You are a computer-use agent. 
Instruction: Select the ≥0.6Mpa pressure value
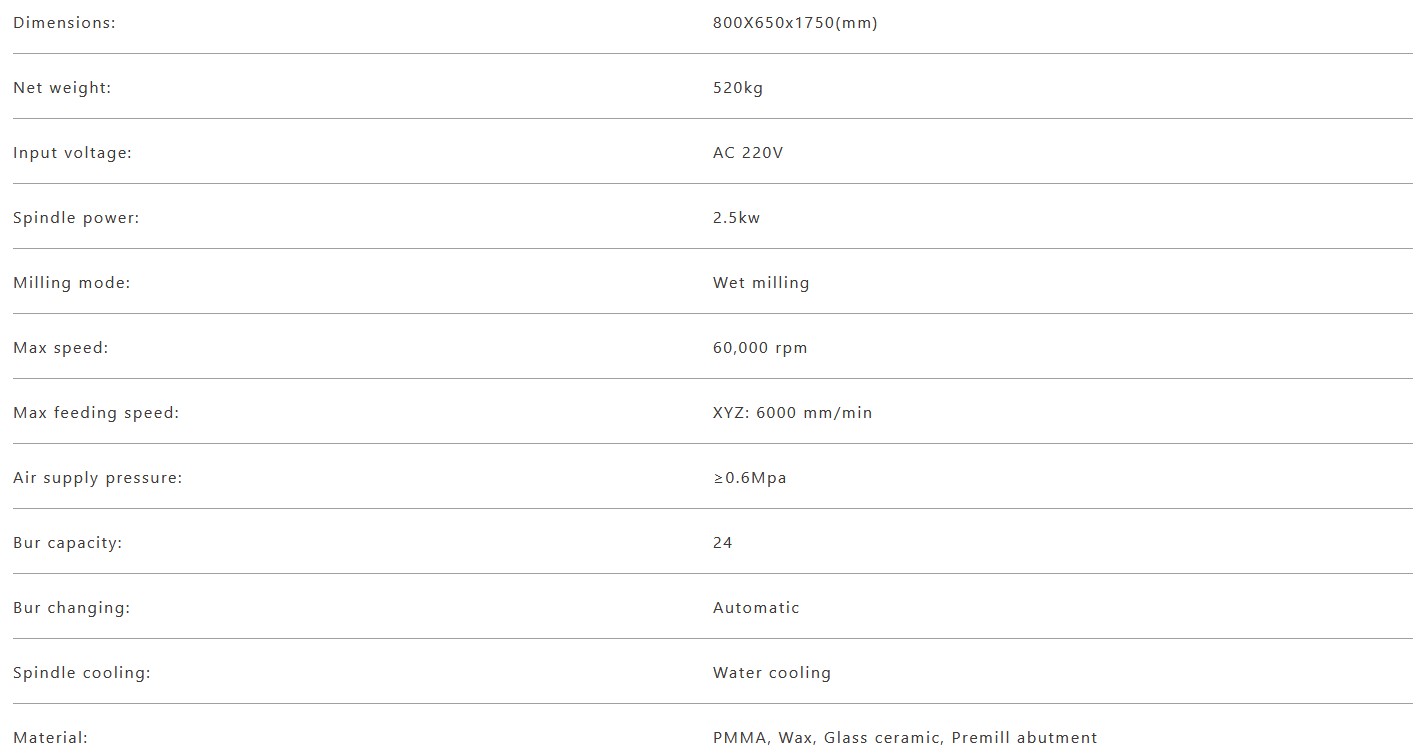tap(750, 478)
